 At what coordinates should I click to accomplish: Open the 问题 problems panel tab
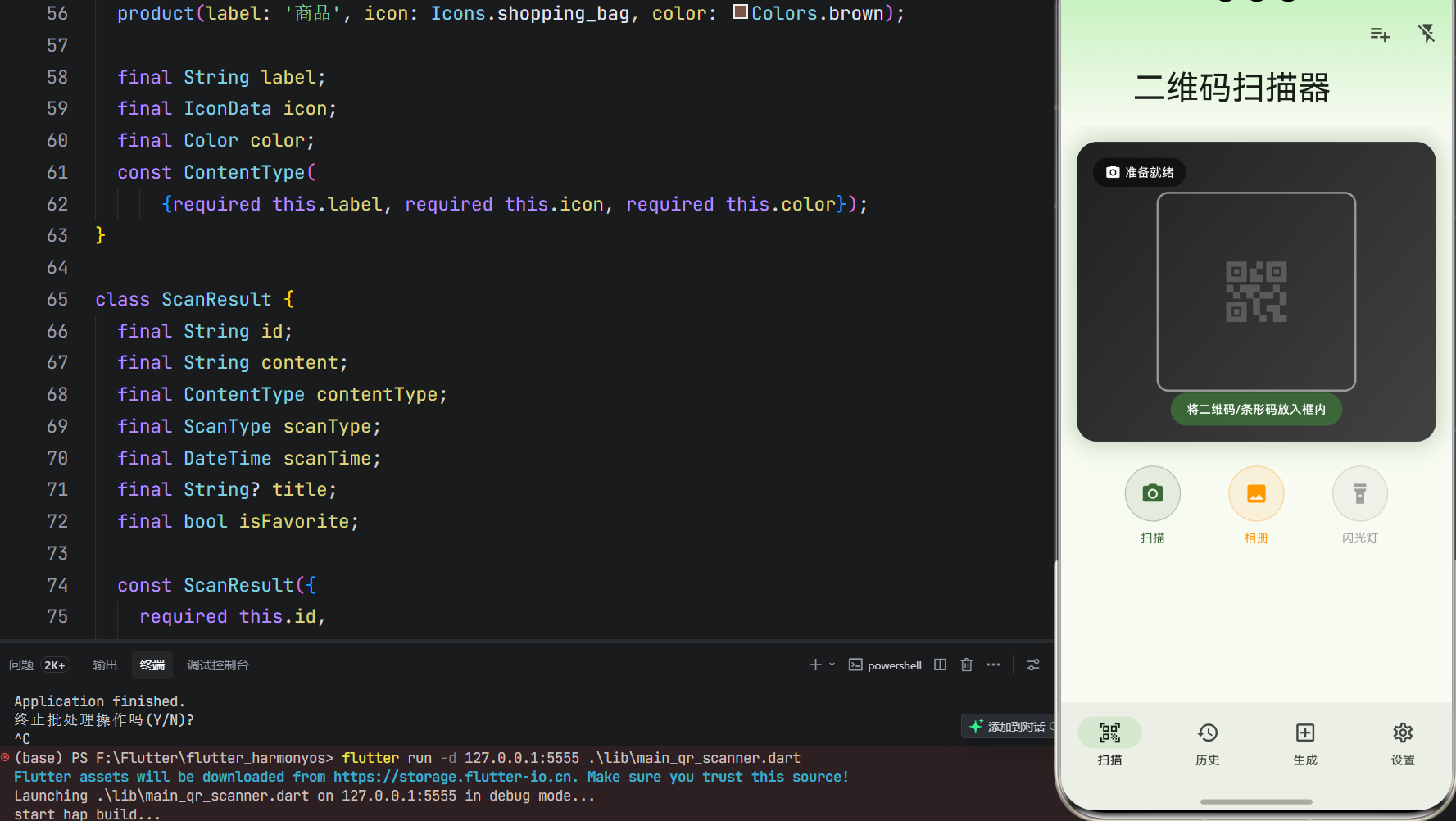click(21, 665)
